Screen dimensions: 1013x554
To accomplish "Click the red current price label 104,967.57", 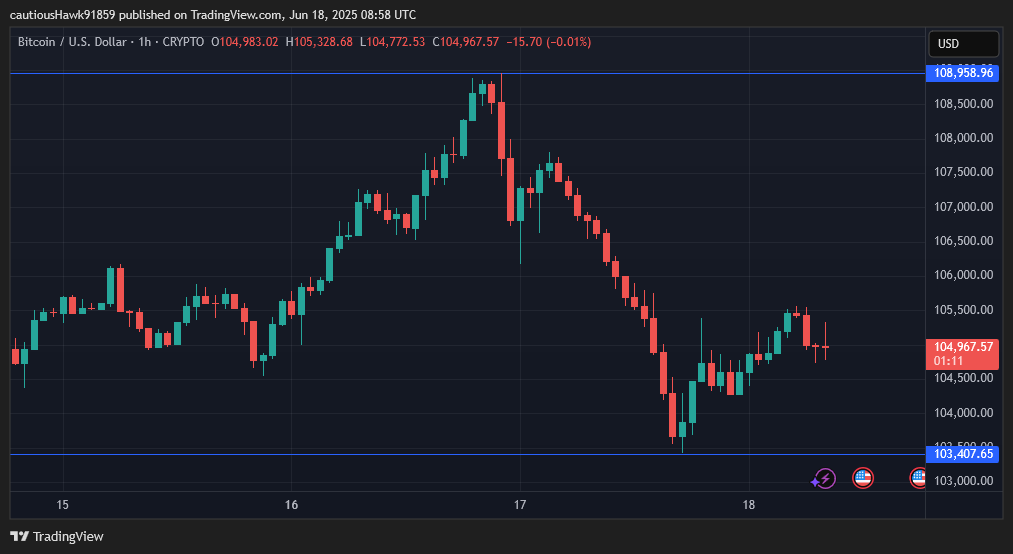I will coord(964,347).
